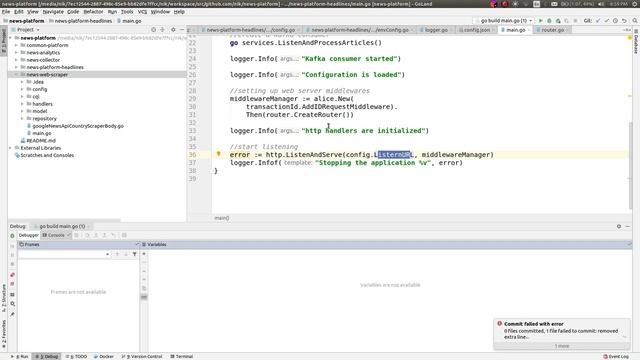Screen dimensions: 640x360
Task: Expand the repository folder
Action: 22,119
